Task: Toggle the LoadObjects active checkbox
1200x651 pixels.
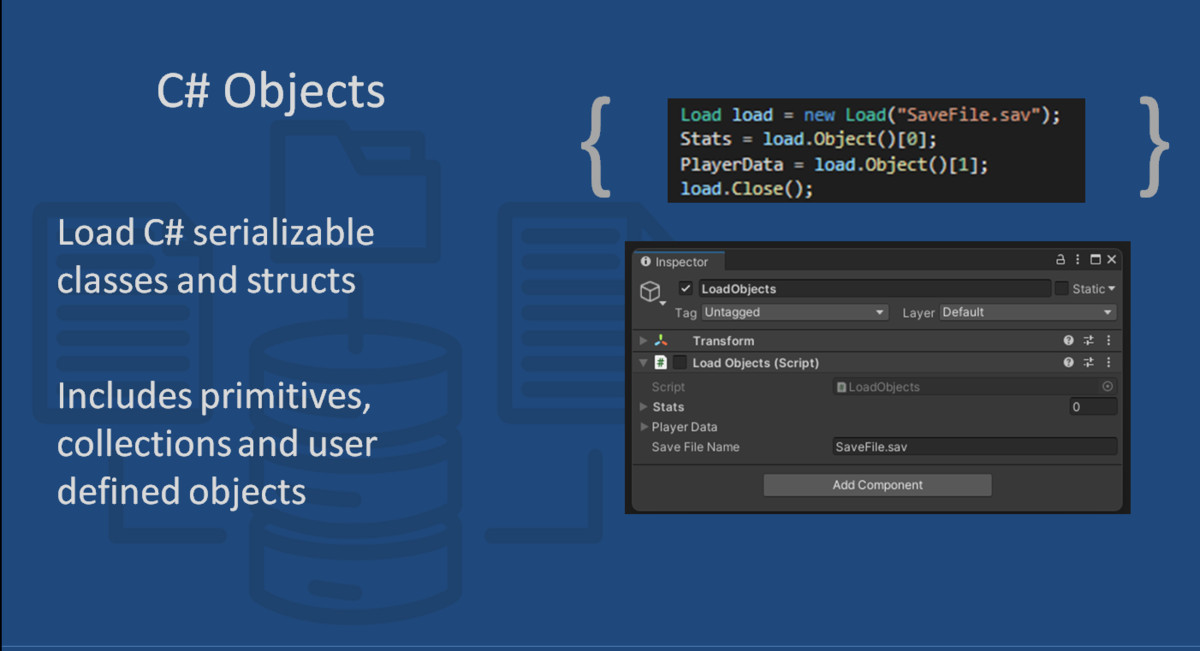Action: (x=683, y=287)
